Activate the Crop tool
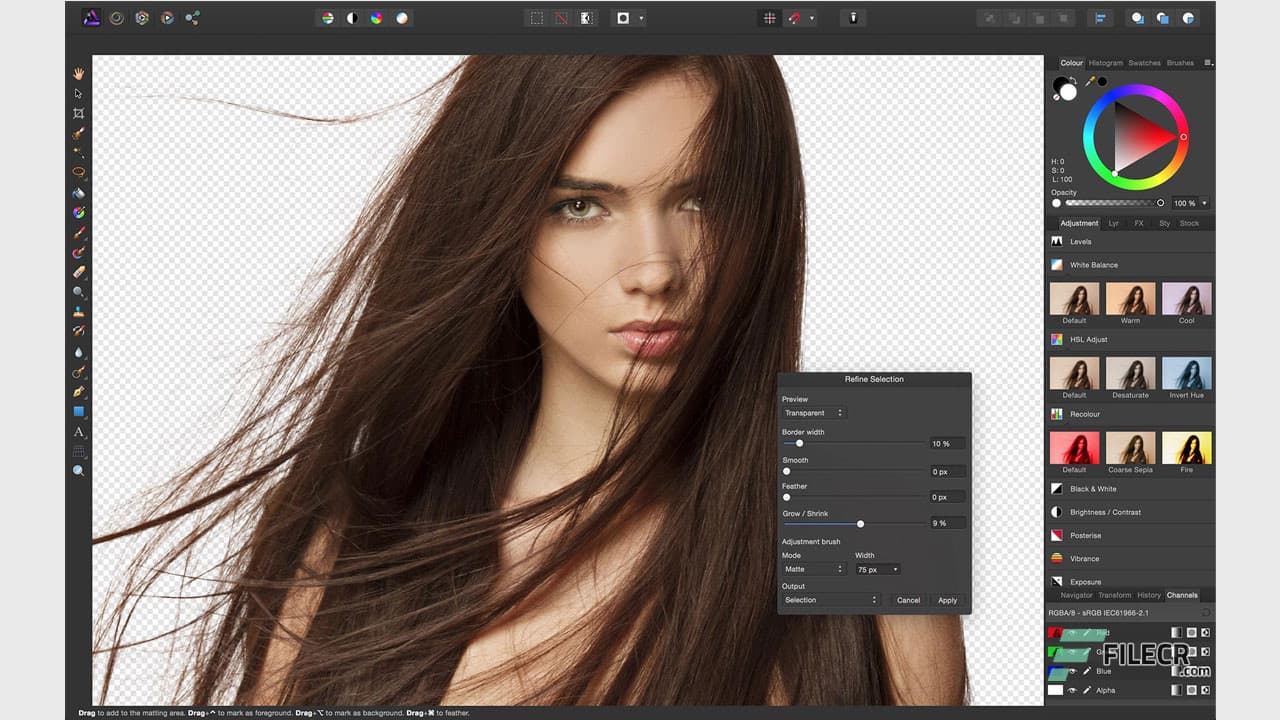 (x=78, y=112)
